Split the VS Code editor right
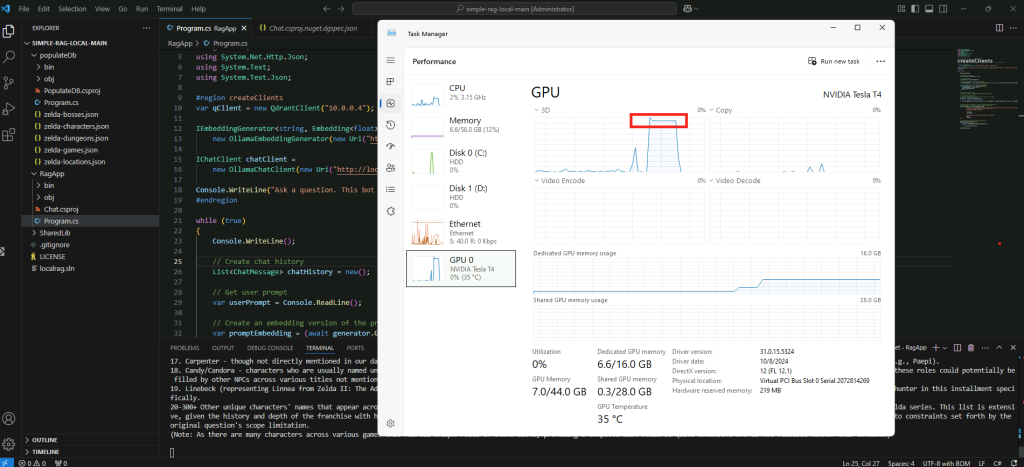 click(999, 28)
